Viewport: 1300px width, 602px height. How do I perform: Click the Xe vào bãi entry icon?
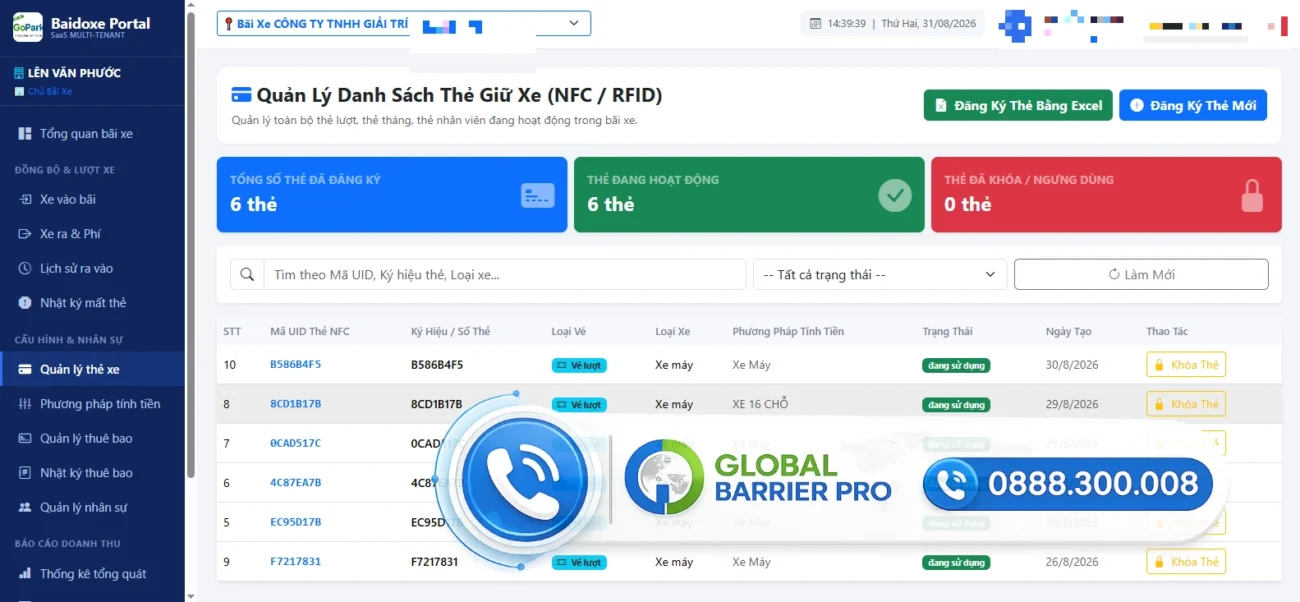[25, 199]
